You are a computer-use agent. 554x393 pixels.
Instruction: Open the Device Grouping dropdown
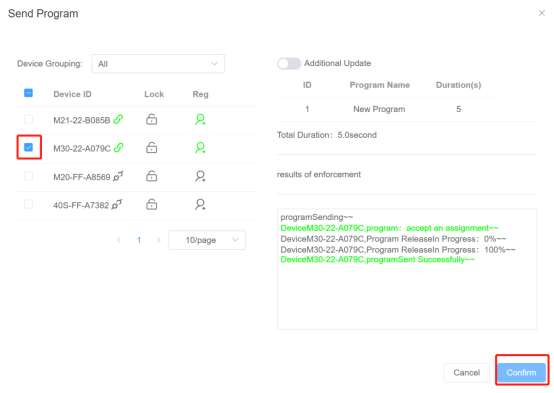click(x=158, y=64)
